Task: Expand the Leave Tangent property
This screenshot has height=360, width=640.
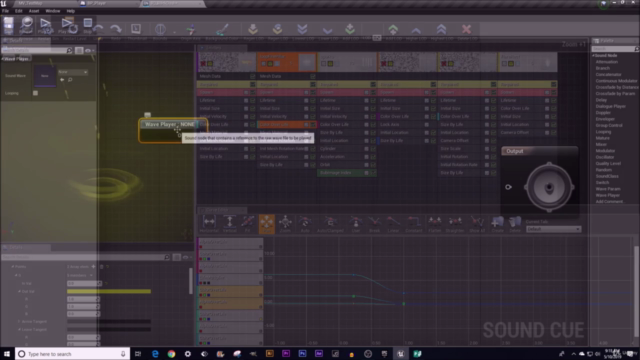Action: point(19,329)
